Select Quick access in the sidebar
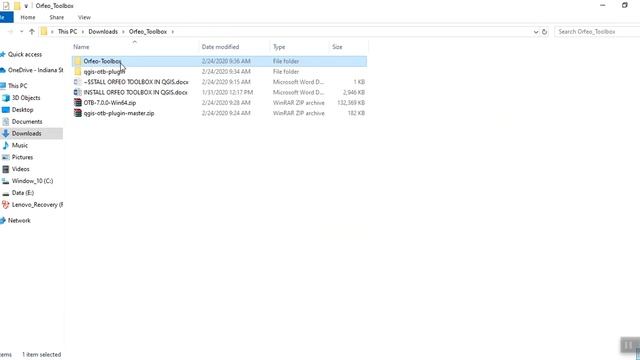 point(25,54)
